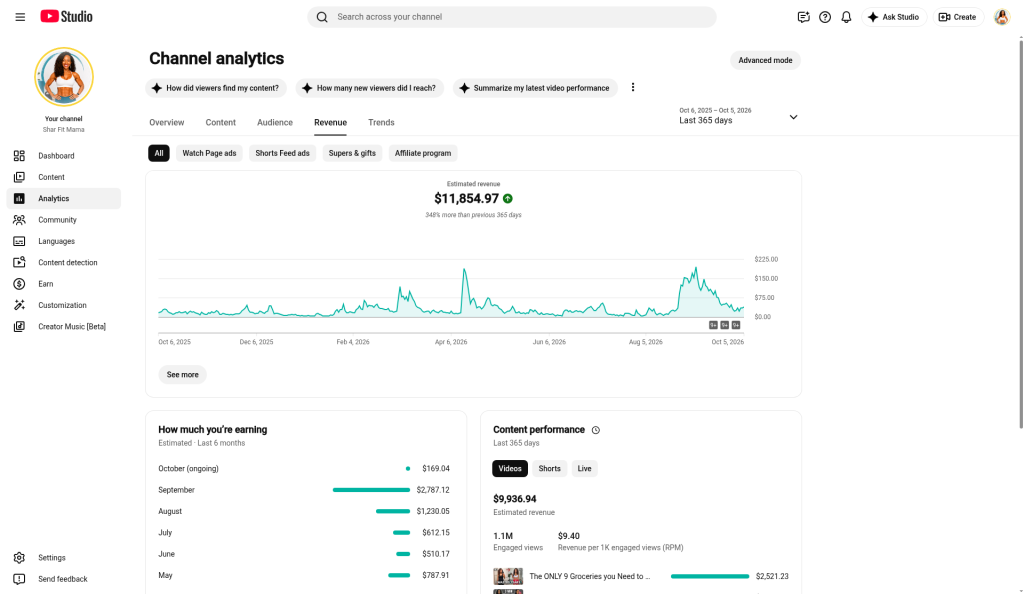Expand the Last 365 days date dropdown

click(739, 116)
